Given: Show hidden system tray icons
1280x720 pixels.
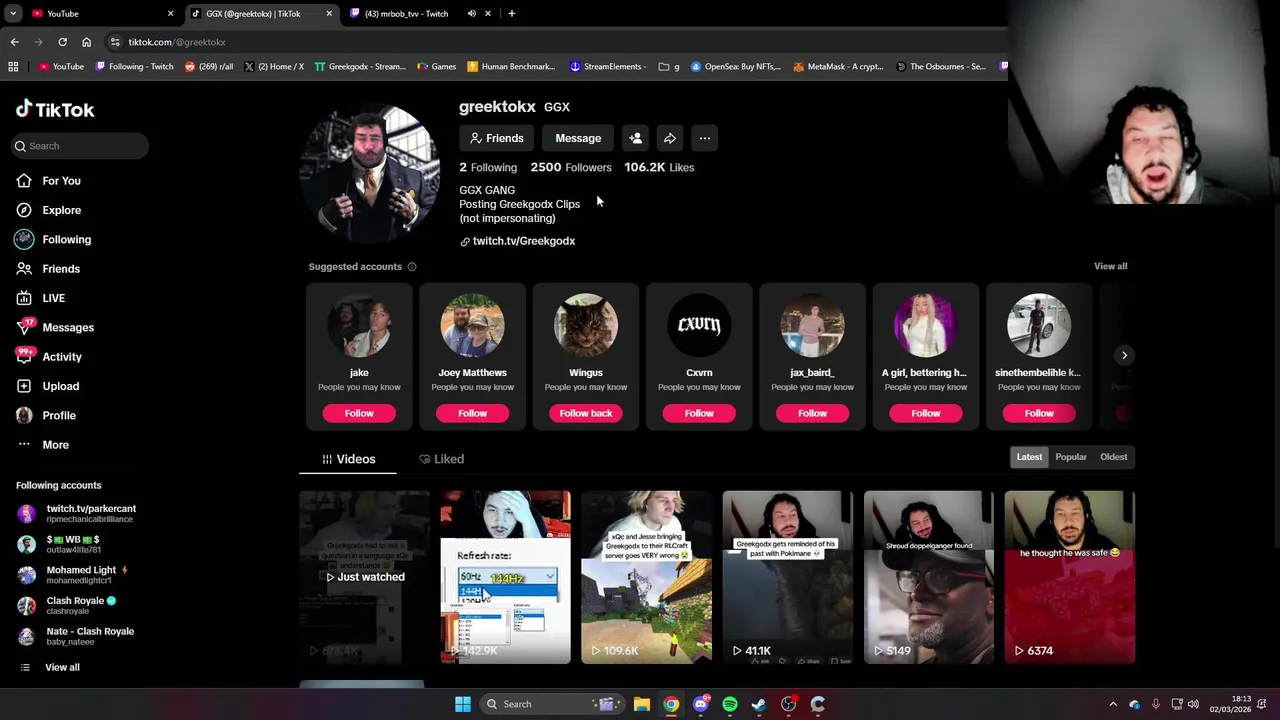Looking at the screenshot, I should pyautogui.click(x=1112, y=704).
